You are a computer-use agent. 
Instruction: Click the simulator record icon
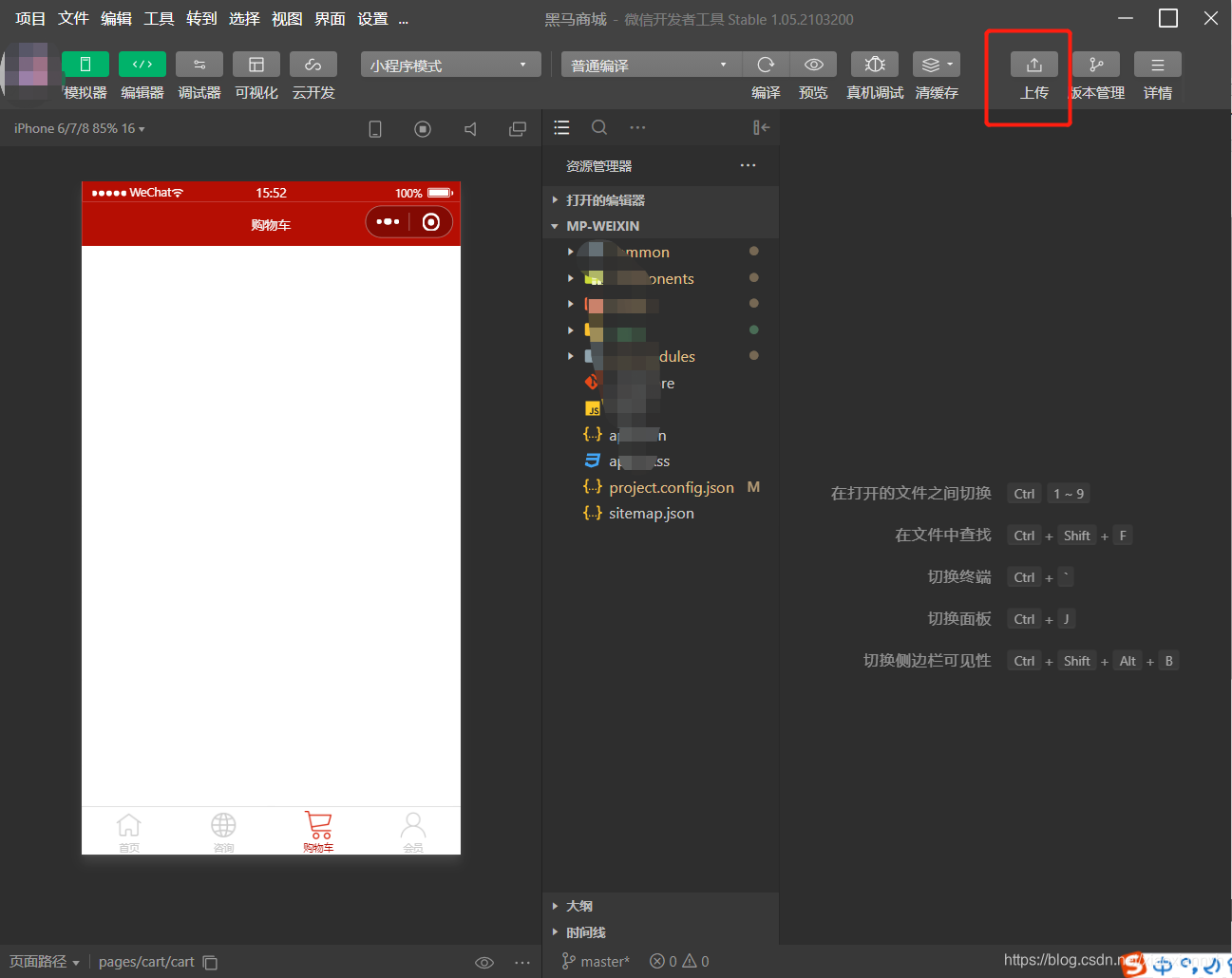423,129
